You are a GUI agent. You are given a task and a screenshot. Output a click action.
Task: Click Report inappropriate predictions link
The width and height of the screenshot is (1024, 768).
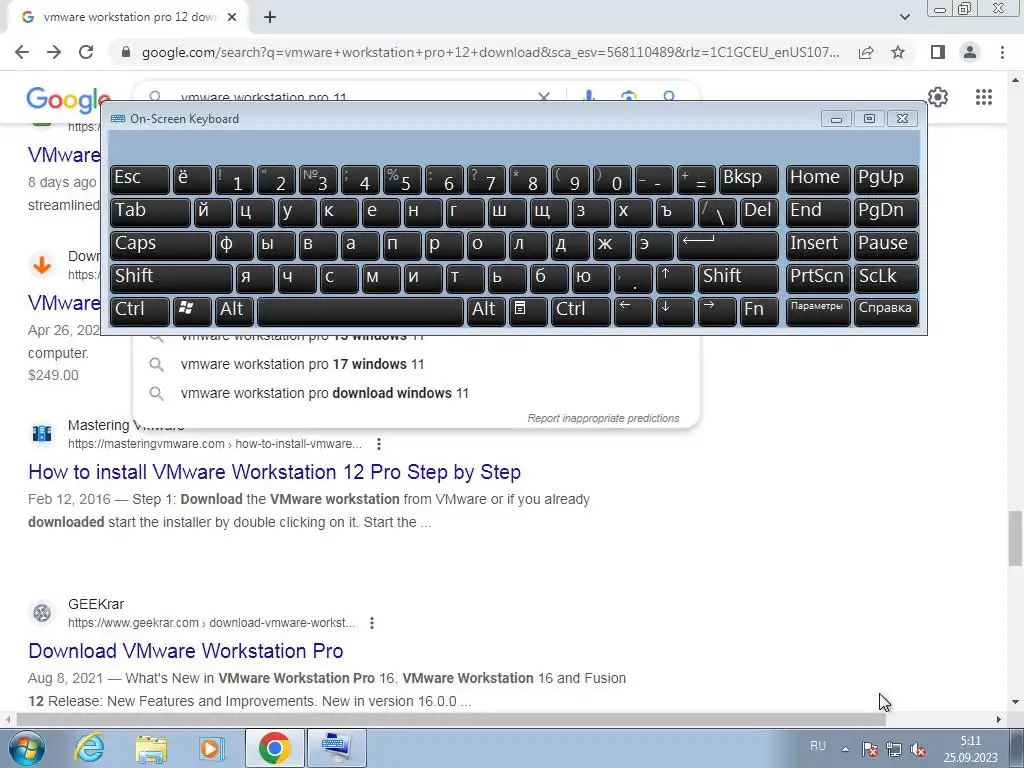click(x=603, y=418)
